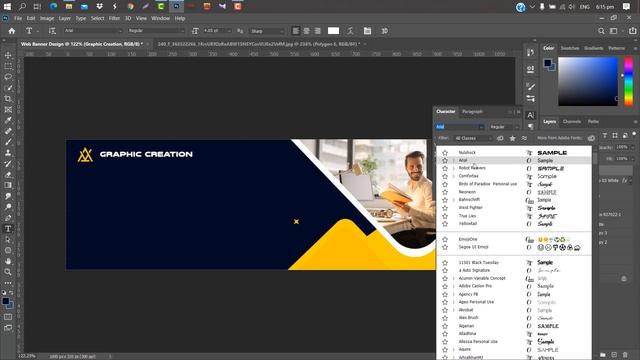The height and width of the screenshot is (360, 640).
Task: Open Photoshop from the Windows taskbar
Action: pos(176,7)
